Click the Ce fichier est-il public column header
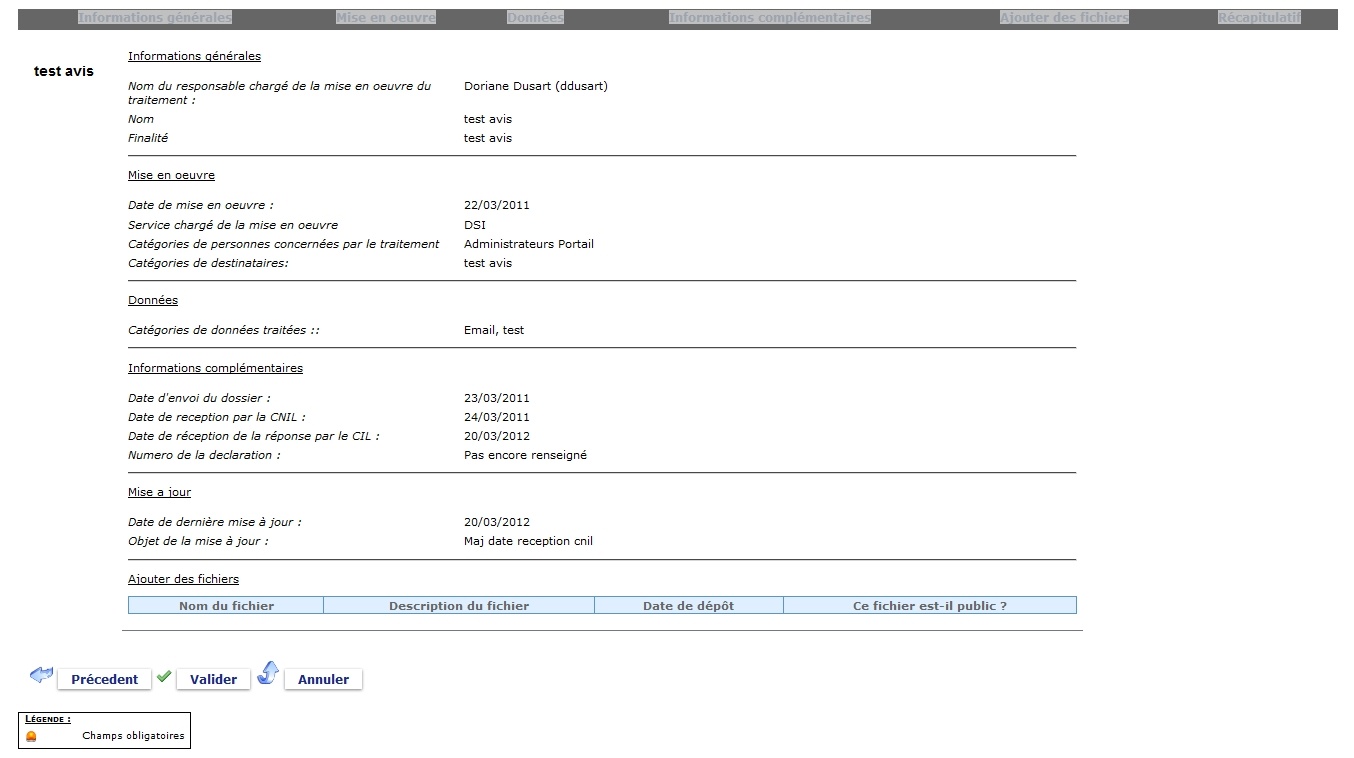 coord(929,606)
